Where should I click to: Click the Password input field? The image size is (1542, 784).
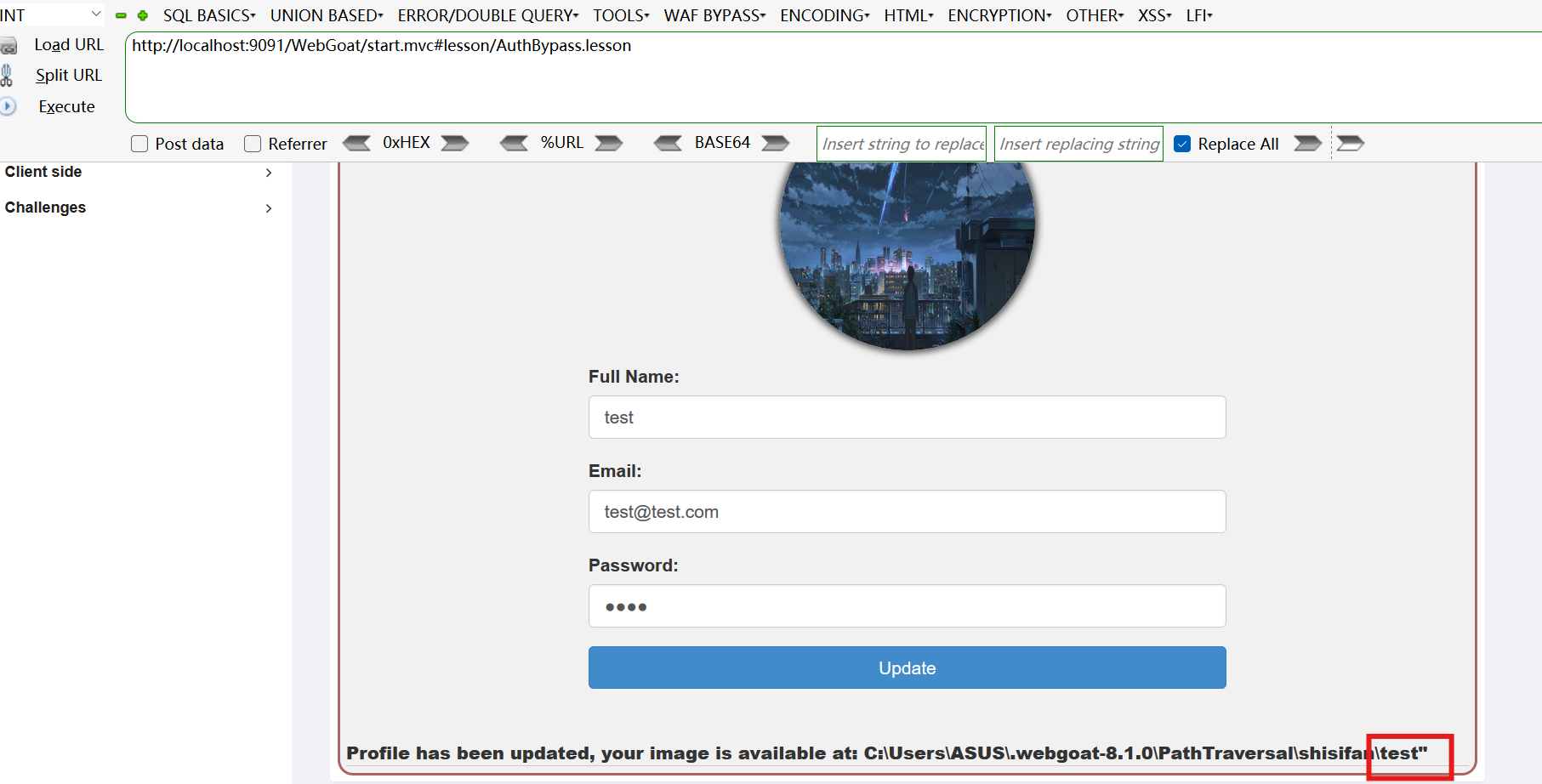[x=907, y=606]
